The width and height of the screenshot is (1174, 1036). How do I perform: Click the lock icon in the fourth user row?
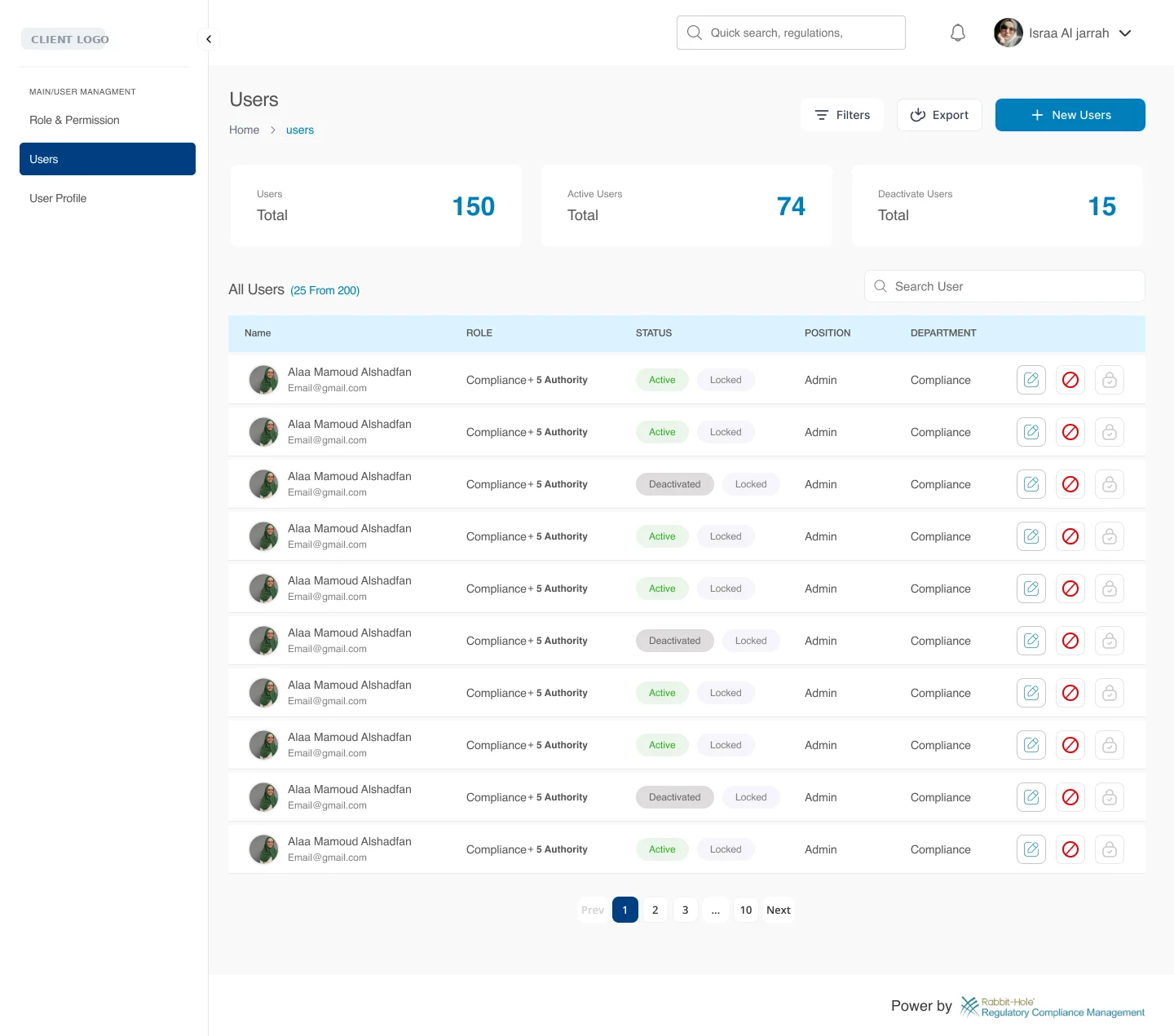pyautogui.click(x=1110, y=536)
